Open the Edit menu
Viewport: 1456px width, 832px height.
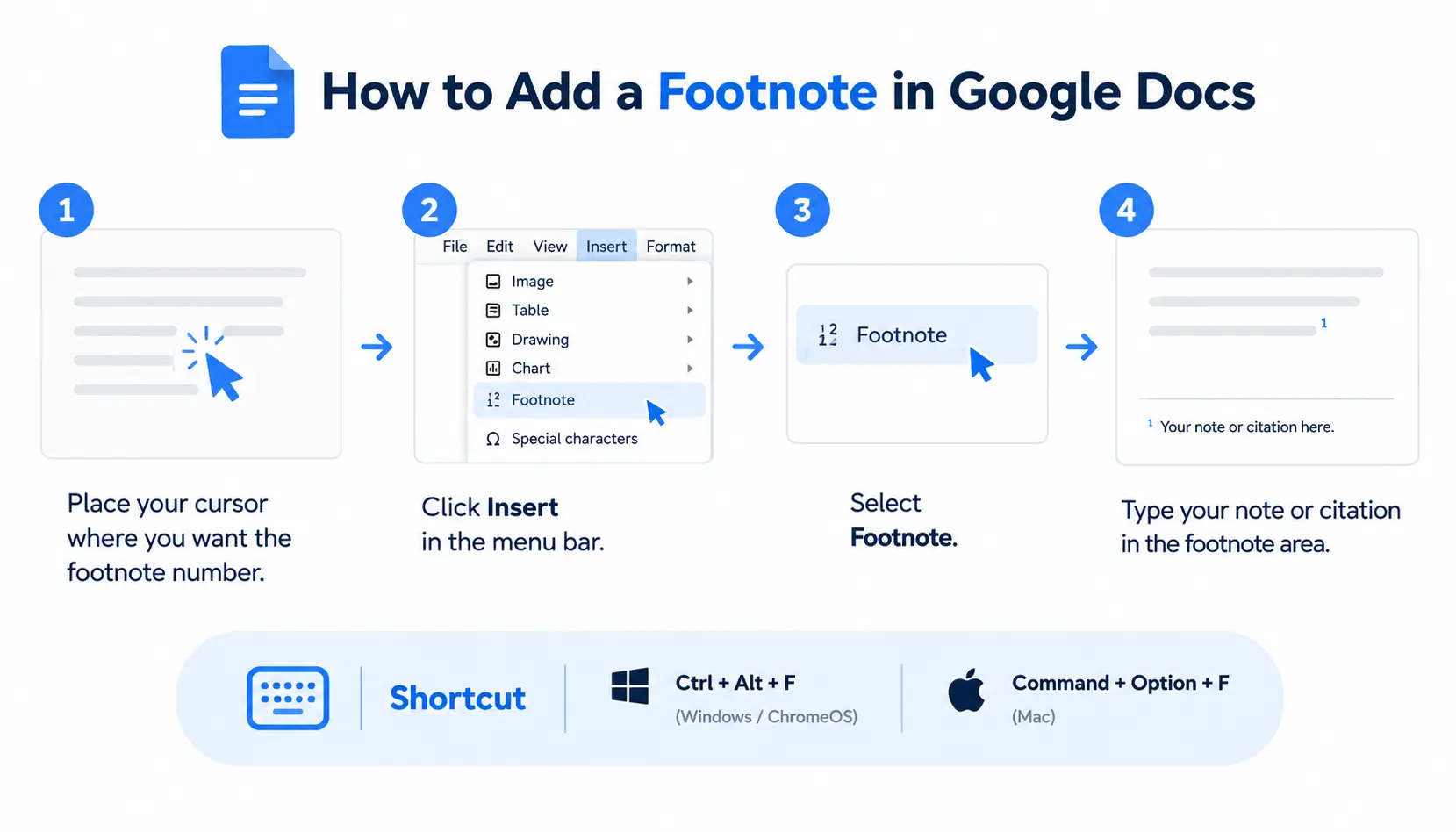click(499, 247)
